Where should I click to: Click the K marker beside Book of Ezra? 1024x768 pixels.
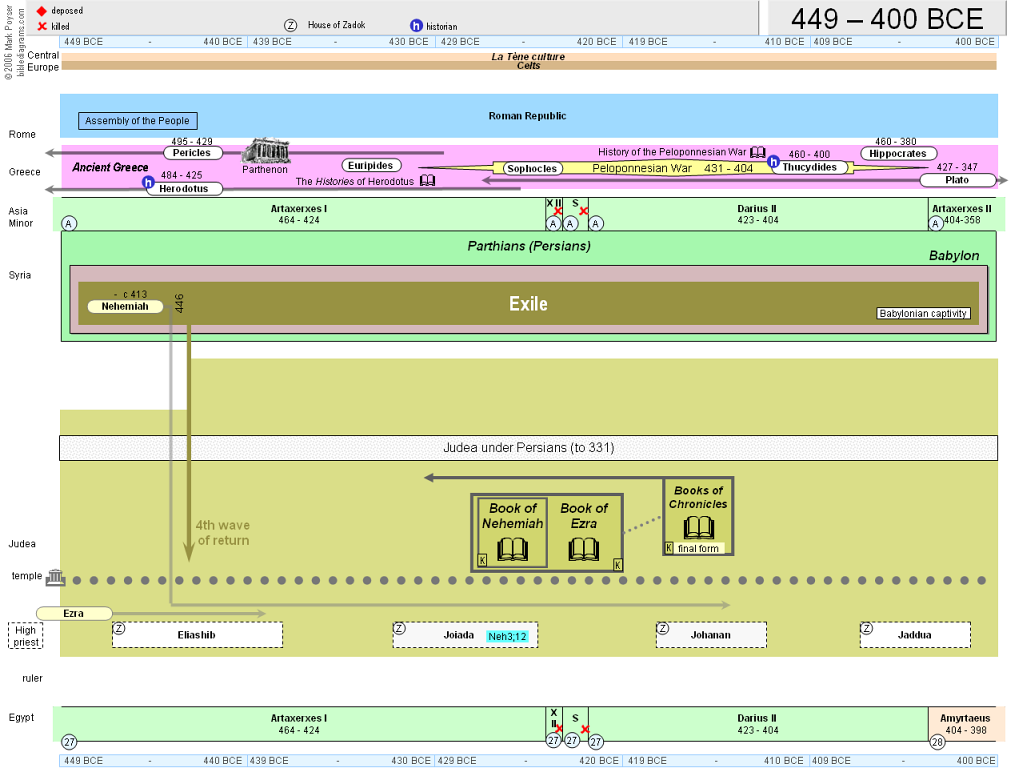pos(617,565)
